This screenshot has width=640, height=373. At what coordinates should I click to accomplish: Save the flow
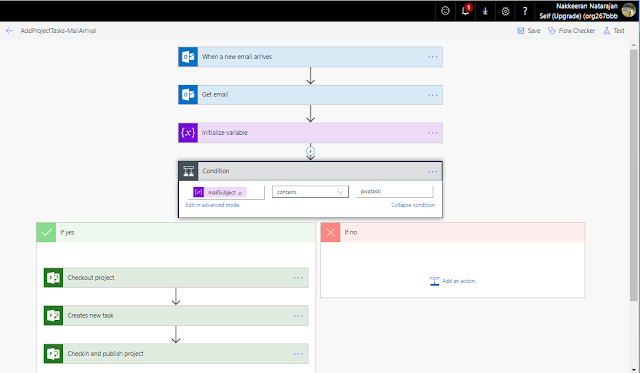pyautogui.click(x=529, y=31)
